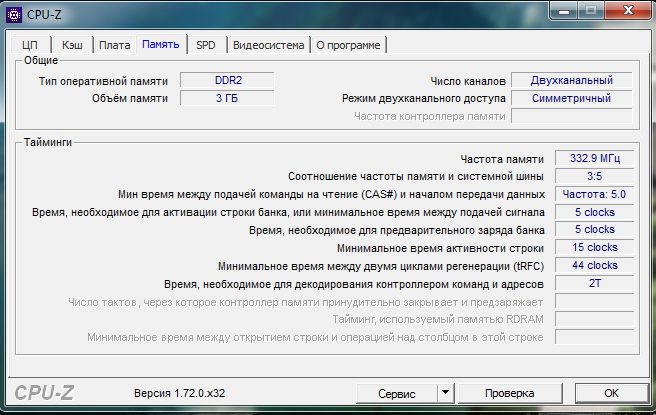Click the Проверка button
656x415 pixels.
pos(510,393)
